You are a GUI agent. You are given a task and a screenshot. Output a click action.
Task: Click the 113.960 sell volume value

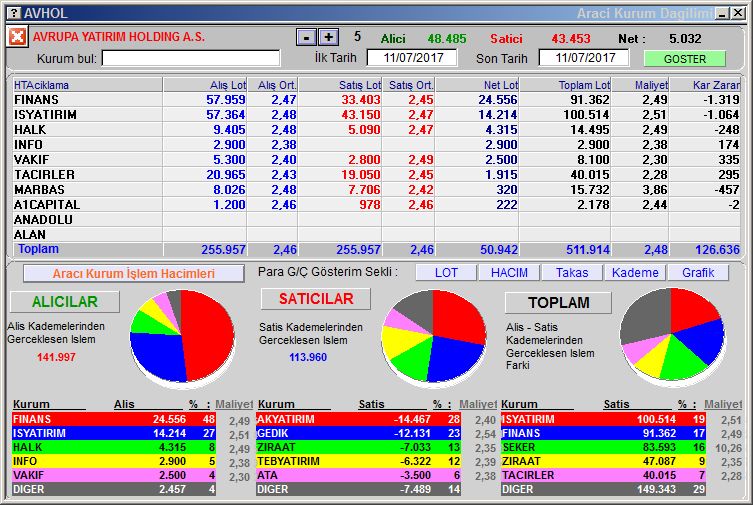(308, 357)
